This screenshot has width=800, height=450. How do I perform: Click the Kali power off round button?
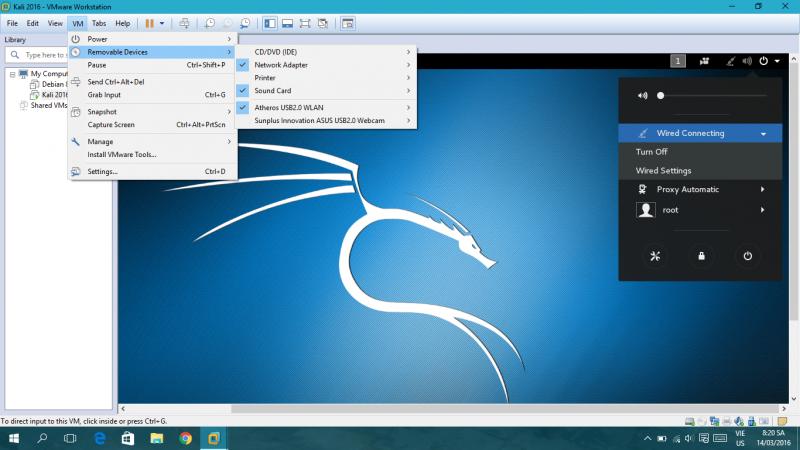tap(747, 256)
